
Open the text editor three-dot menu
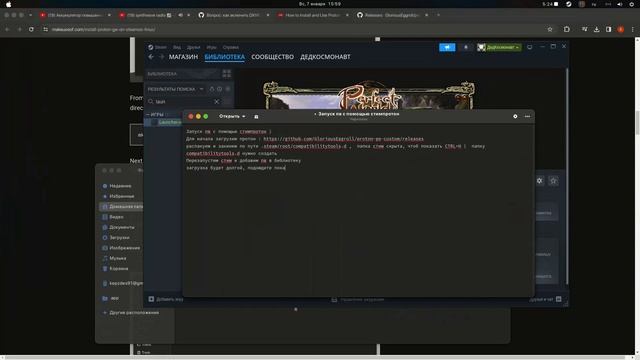(x=527, y=116)
